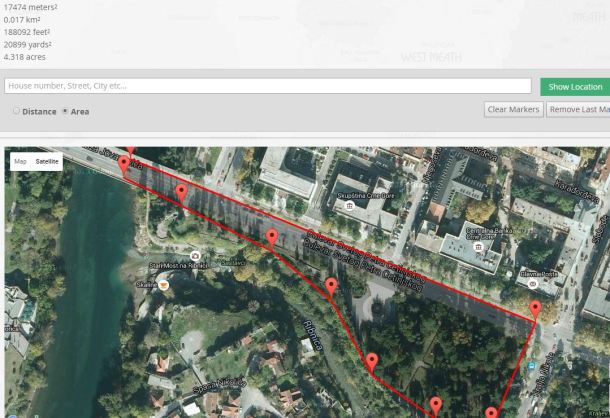Click the Glavna Pošta map icon
The image size is (610, 418).
[x=533, y=284]
